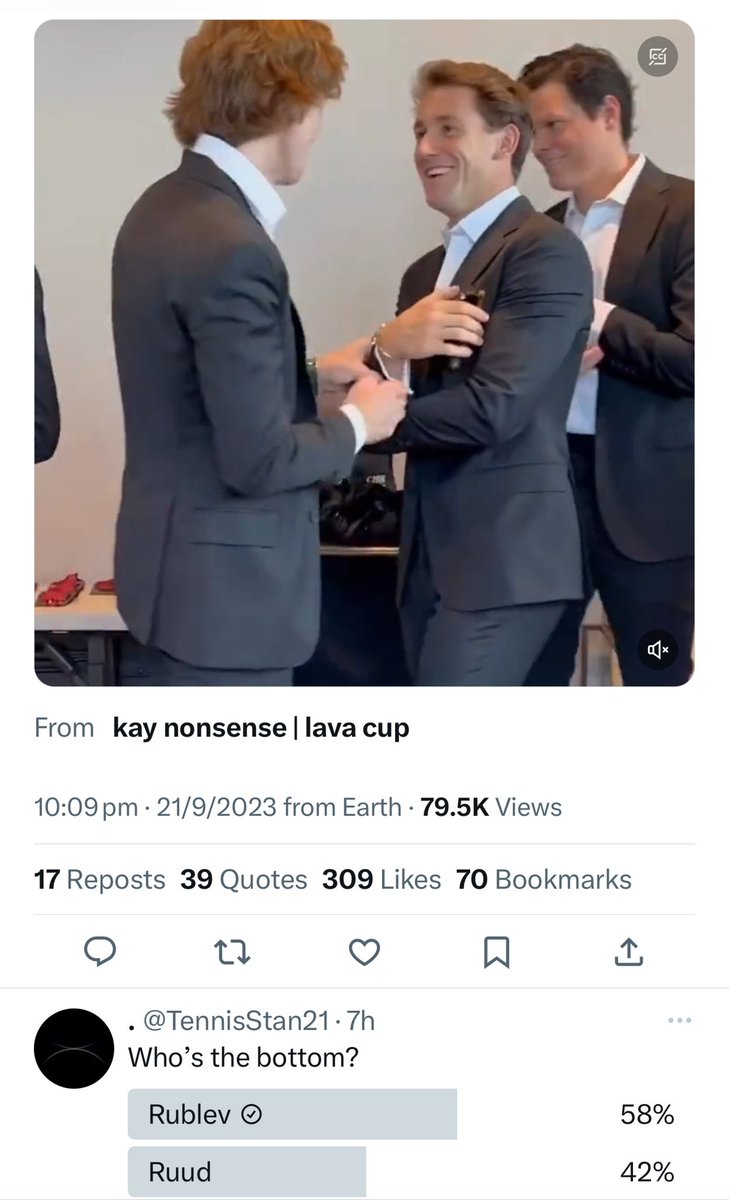Image resolution: width=729 pixels, height=1200 pixels.
Task: Select the Ruud poll option
Action: click(401, 1171)
